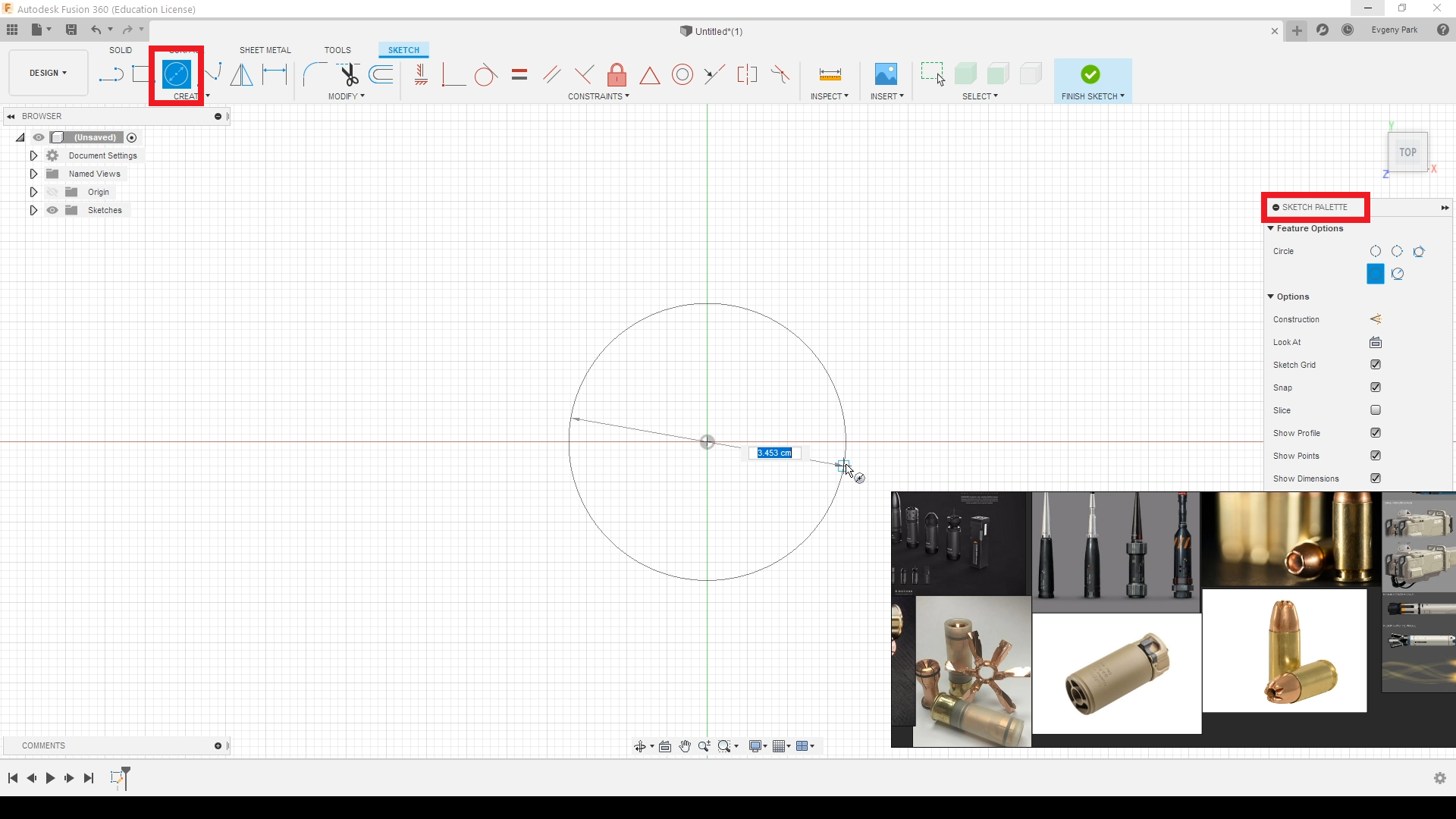Click the Measure tool under INSPECT
The height and width of the screenshot is (819, 1456).
click(x=830, y=74)
